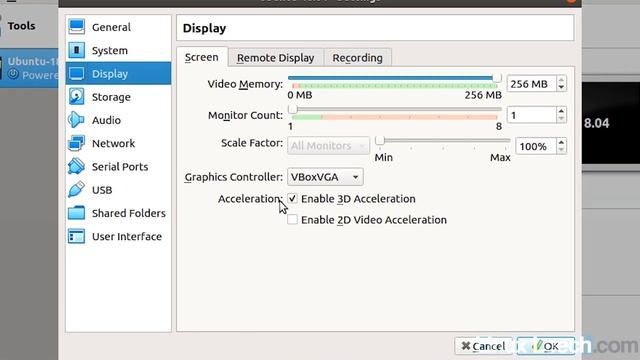The width and height of the screenshot is (640, 360).
Task: Open Storage disk icon
Action: click(x=76, y=97)
